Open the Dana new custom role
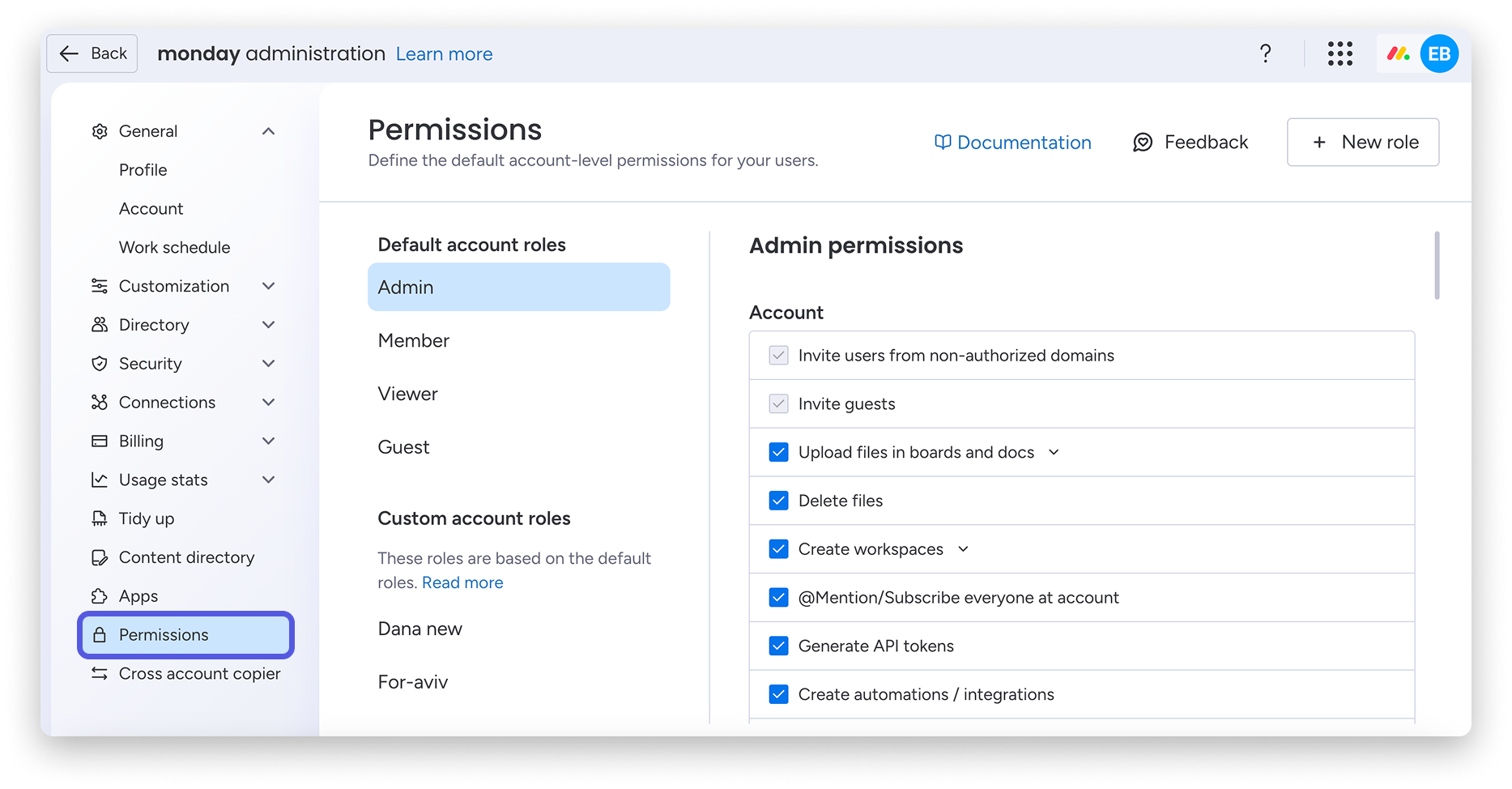Image resolution: width=1512 pixels, height=789 pixels. click(518, 629)
